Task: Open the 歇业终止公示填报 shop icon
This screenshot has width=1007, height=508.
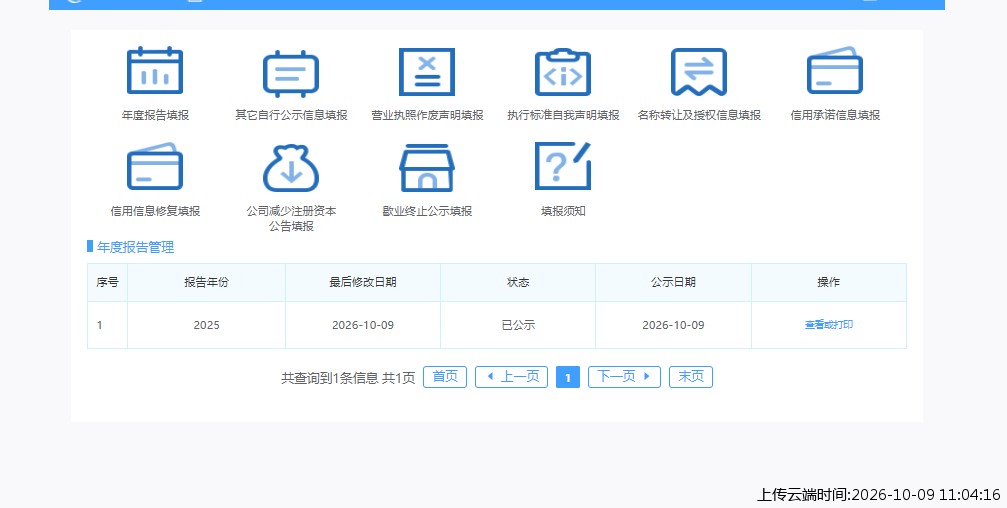Action: point(427,168)
